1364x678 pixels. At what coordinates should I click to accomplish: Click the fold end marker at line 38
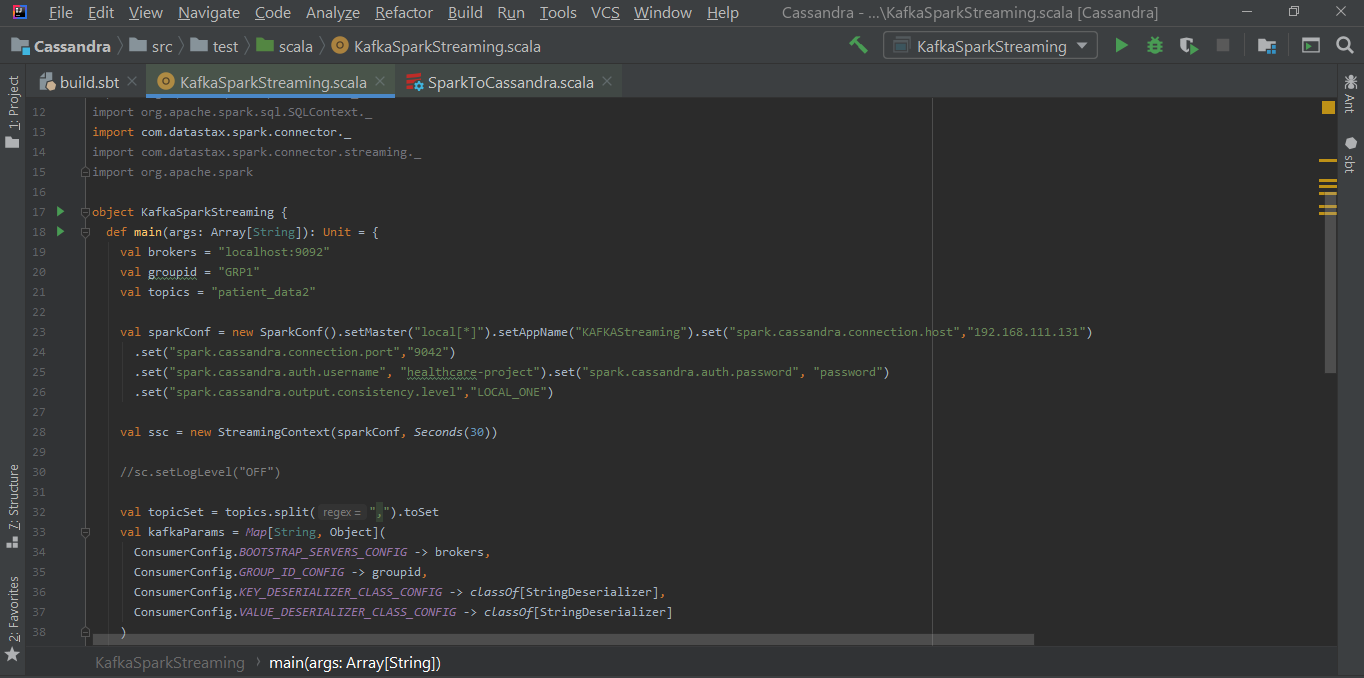click(x=85, y=632)
